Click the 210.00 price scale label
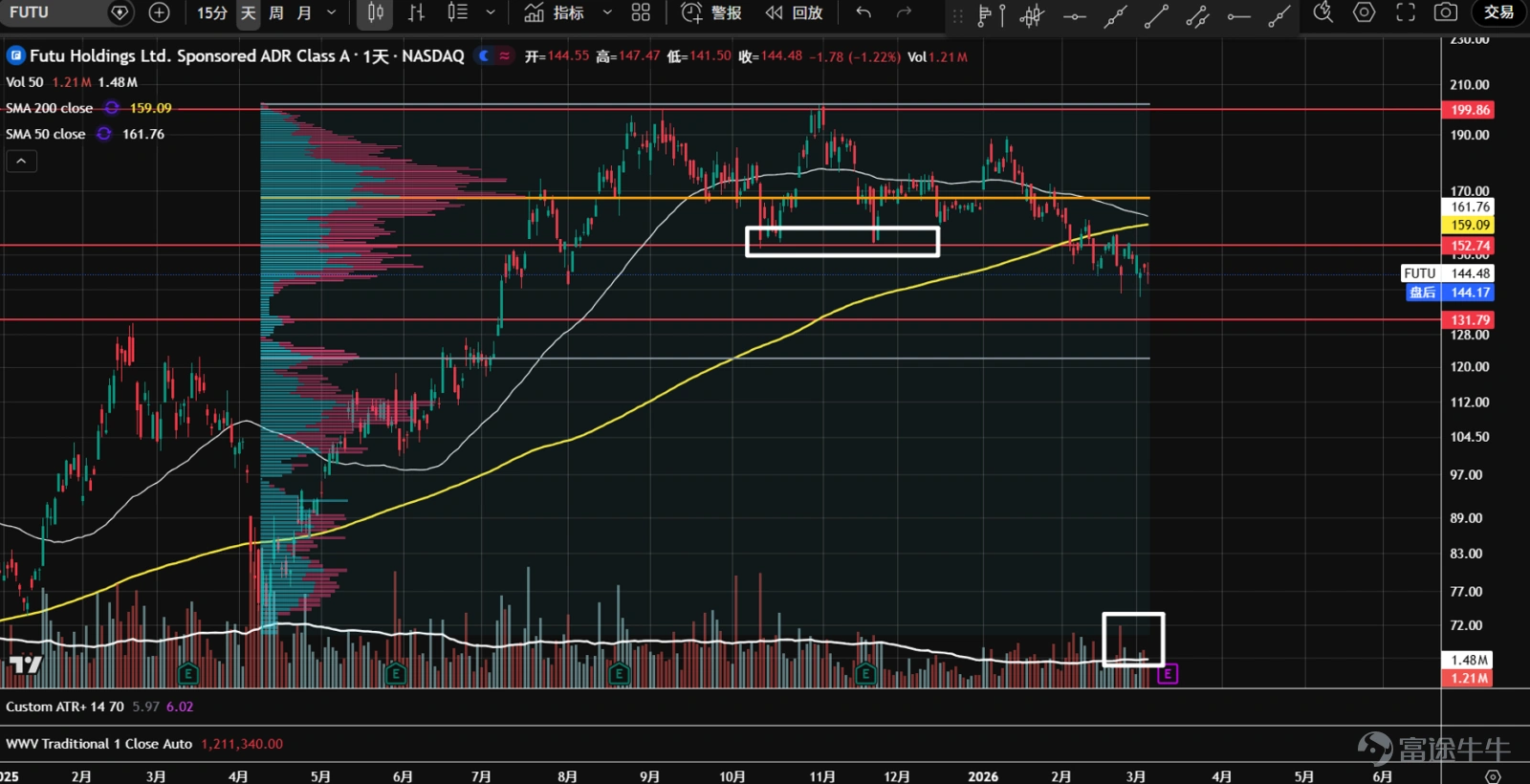 [x=1470, y=84]
